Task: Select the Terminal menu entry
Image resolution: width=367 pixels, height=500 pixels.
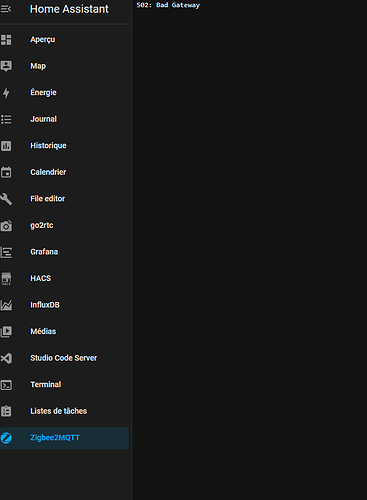Action: [64, 385]
